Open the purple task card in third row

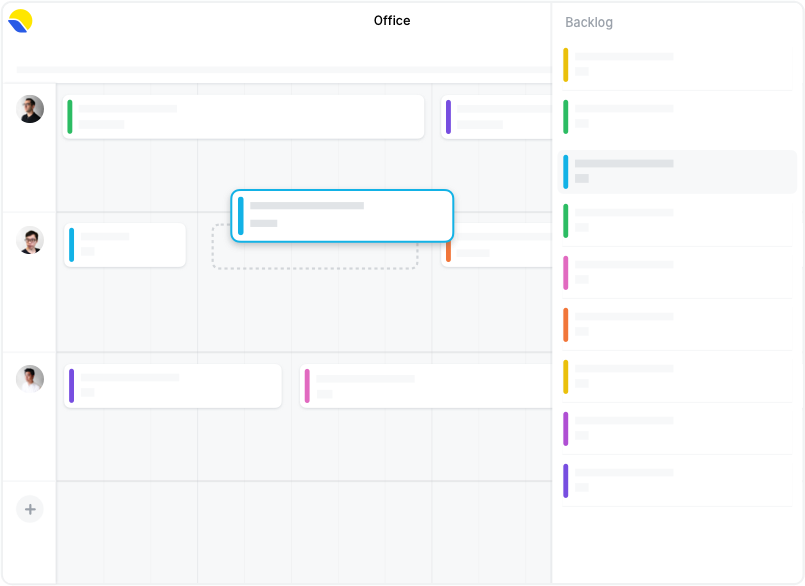[173, 386]
